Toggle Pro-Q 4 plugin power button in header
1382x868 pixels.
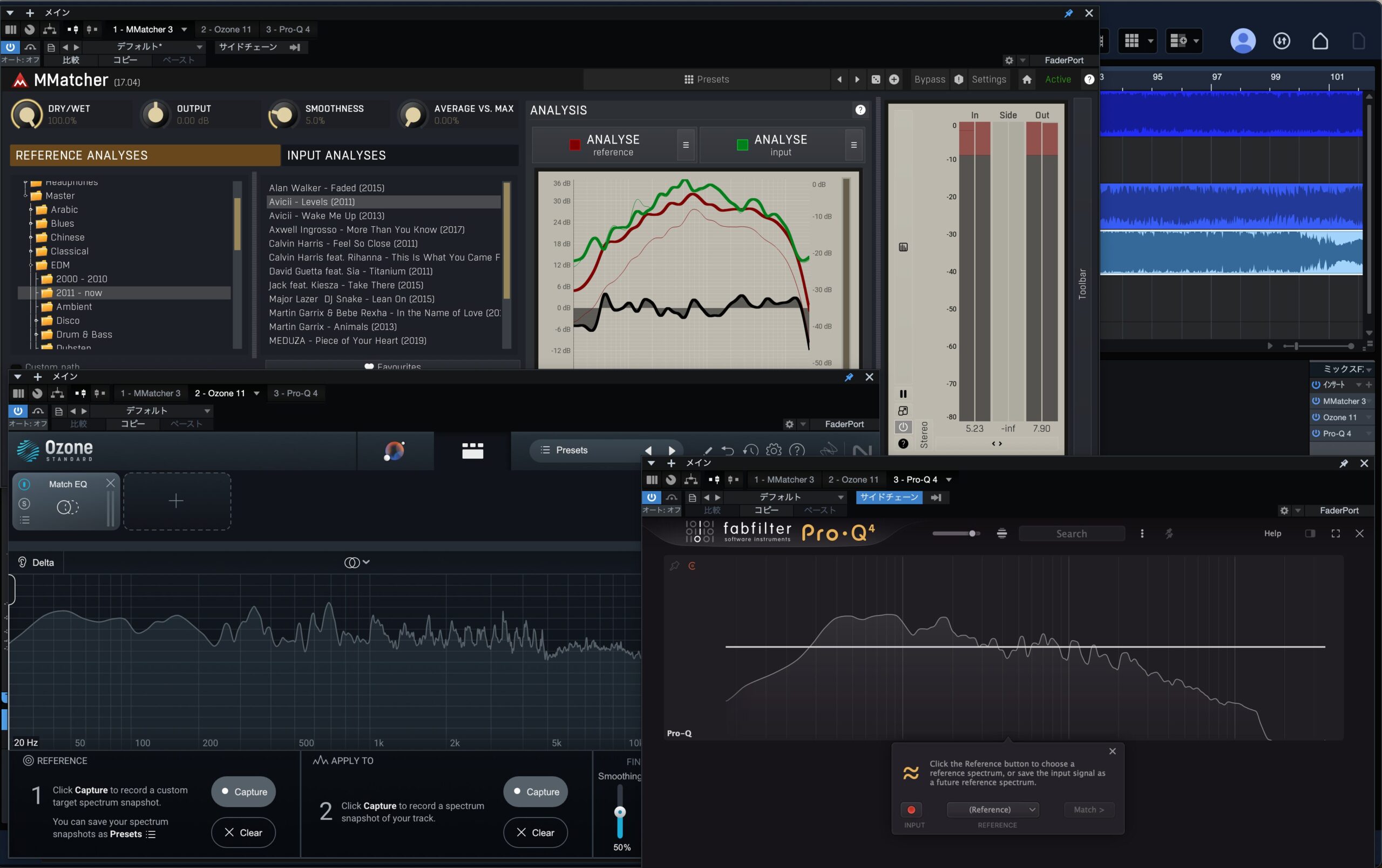(652, 497)
